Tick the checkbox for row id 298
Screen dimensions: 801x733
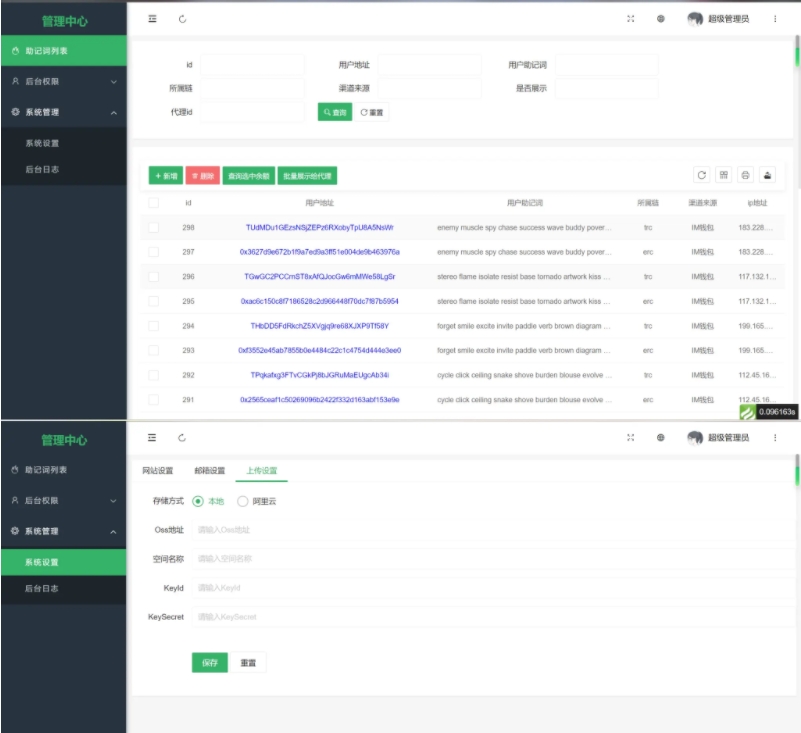[x=153, y=228]
